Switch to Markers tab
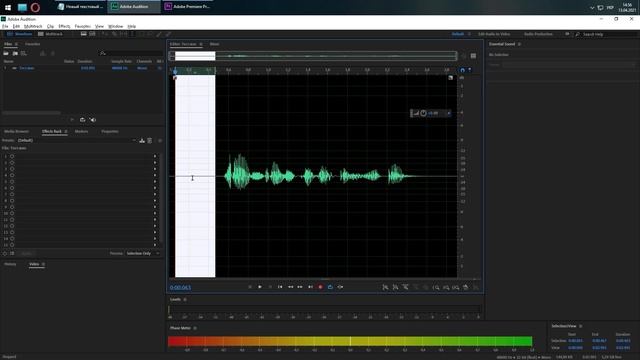Screen dimensions: 640x360 pos(81,131)
